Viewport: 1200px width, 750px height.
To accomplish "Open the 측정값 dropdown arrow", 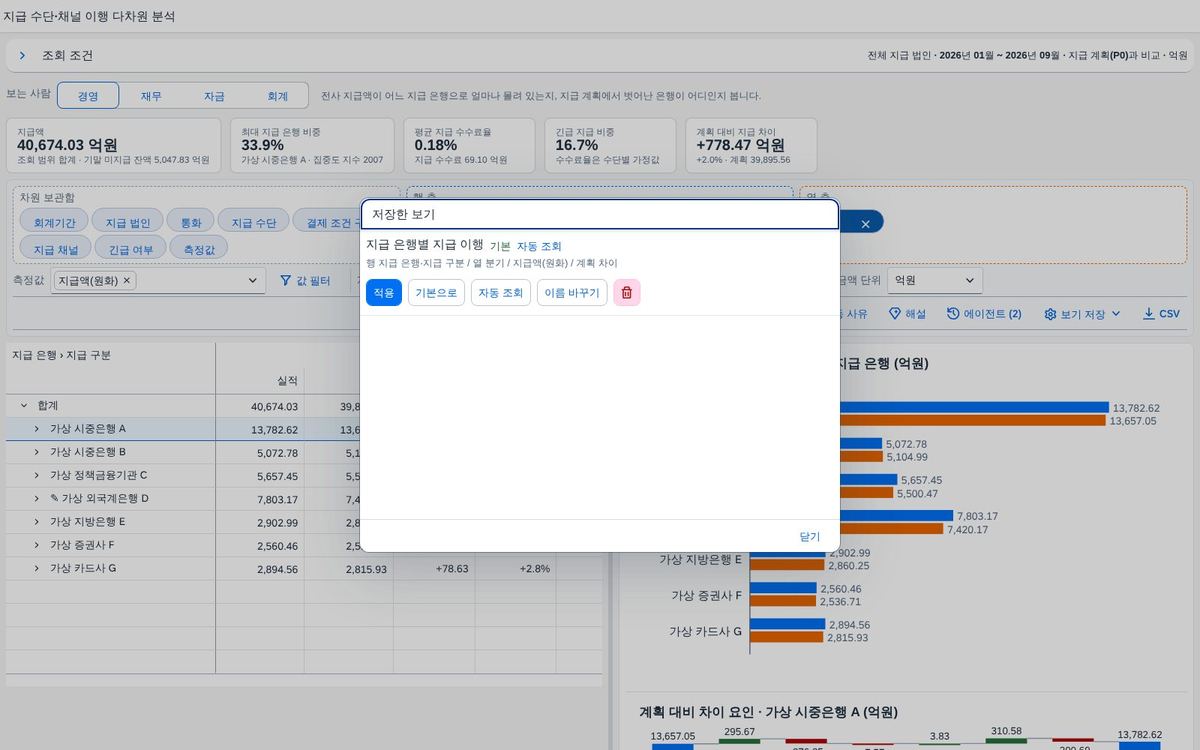I will pyautogui.click(x=253, y=281).
